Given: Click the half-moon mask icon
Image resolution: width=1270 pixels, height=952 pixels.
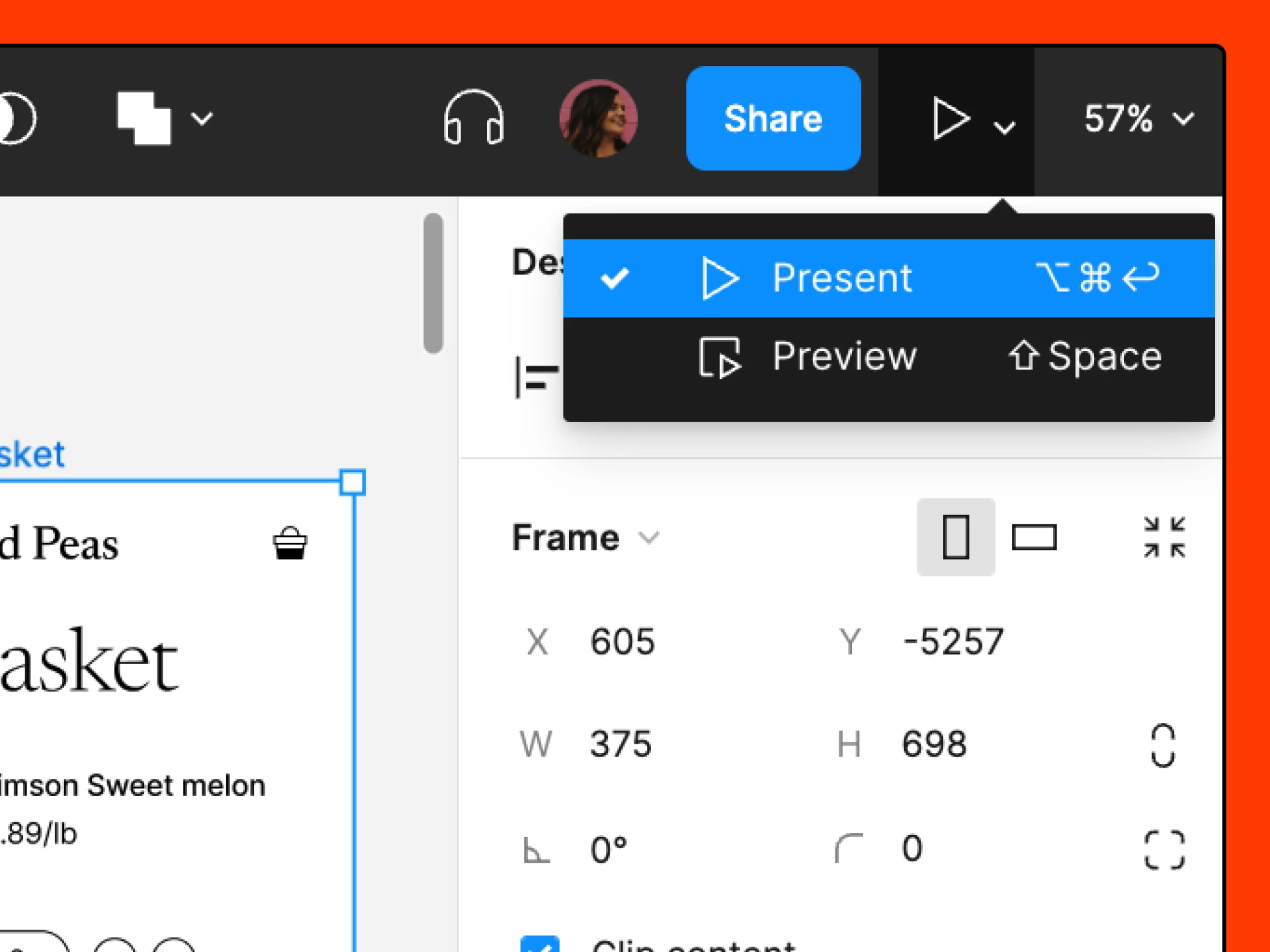Looking at the screenshot, I should click(17, 119).
